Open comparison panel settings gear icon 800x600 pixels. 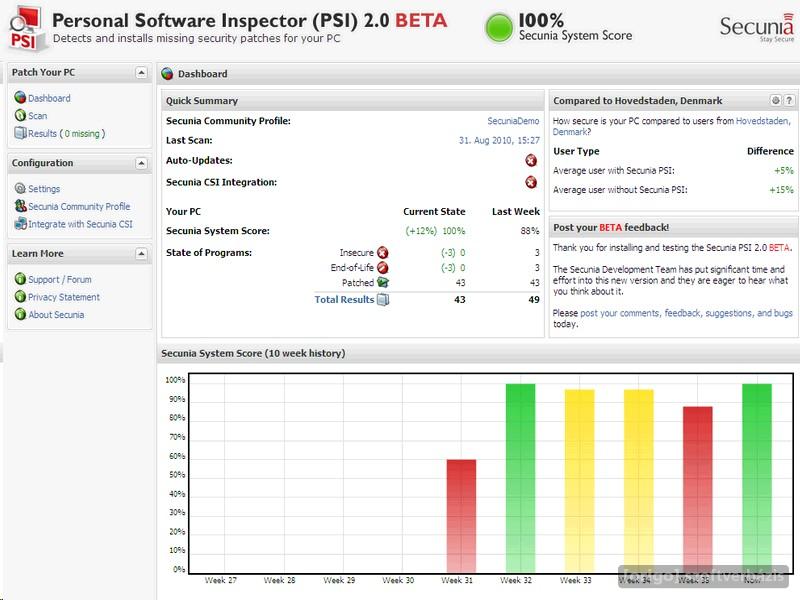(x=776, y=100)
